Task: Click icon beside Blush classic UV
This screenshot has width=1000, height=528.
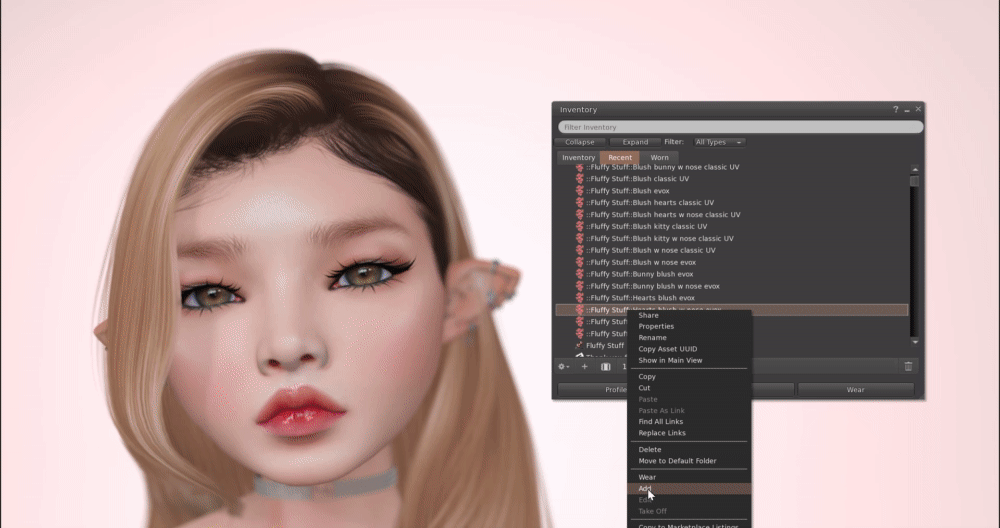Action: 580,179
